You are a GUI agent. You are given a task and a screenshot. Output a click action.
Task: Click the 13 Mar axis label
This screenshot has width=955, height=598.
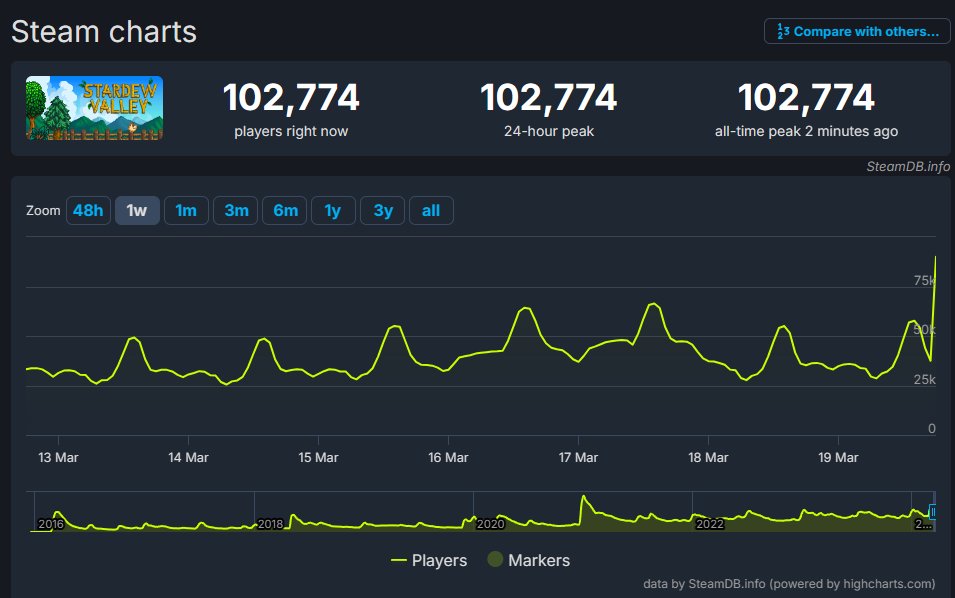(x=58, y=457)
